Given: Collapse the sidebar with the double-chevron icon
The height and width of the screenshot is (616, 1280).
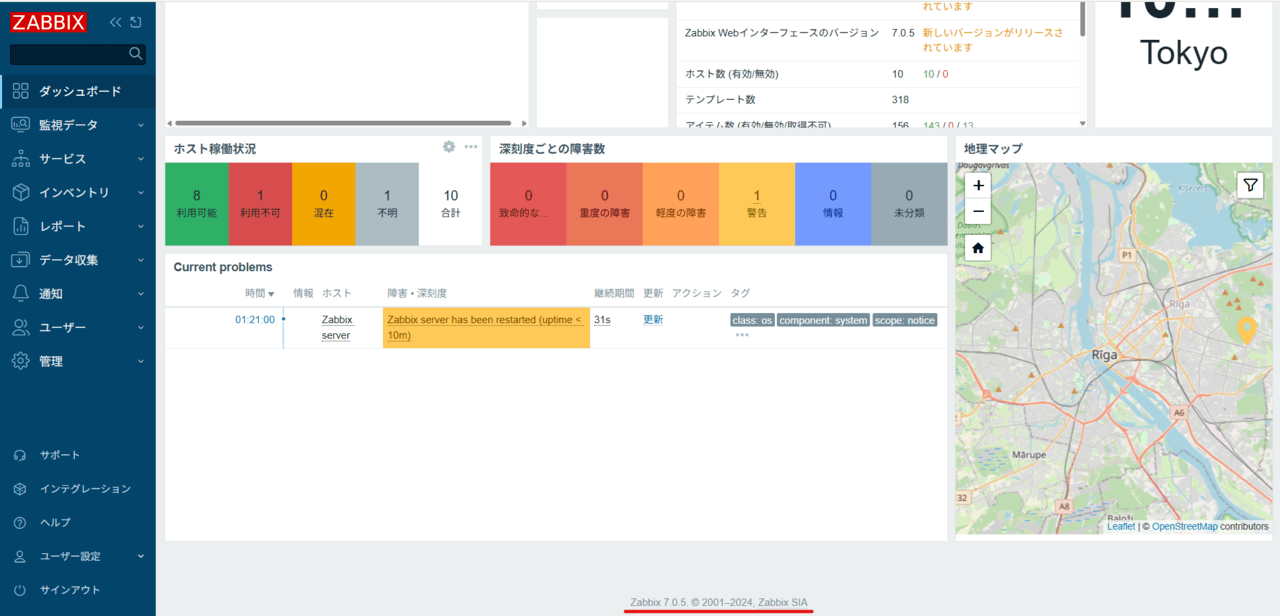Looking at the screenshot, I should pos(116,22).
